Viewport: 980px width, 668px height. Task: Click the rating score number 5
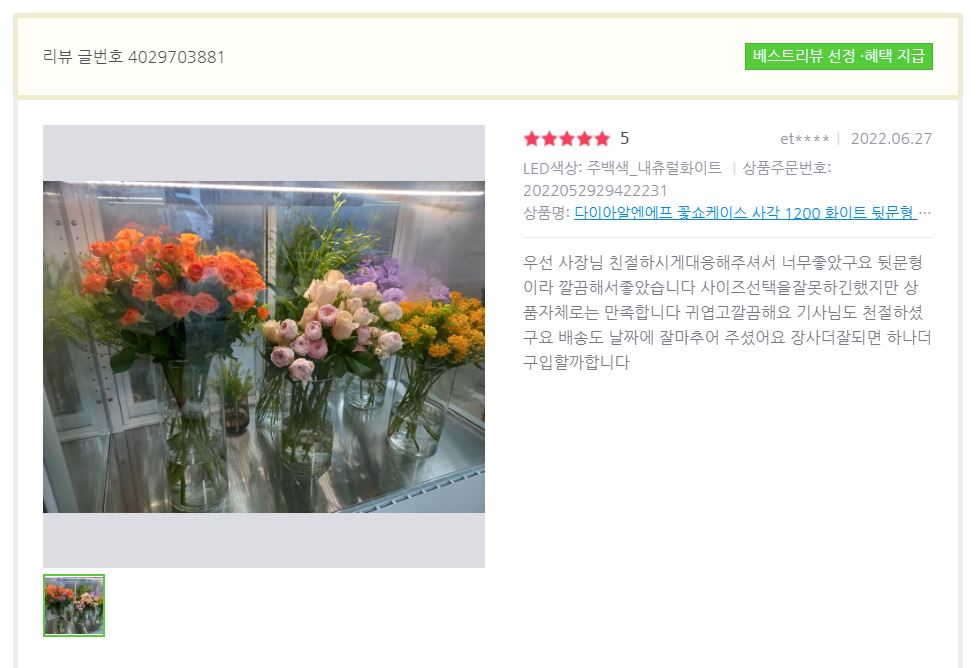pyautogui.click(x=624, y=139)
